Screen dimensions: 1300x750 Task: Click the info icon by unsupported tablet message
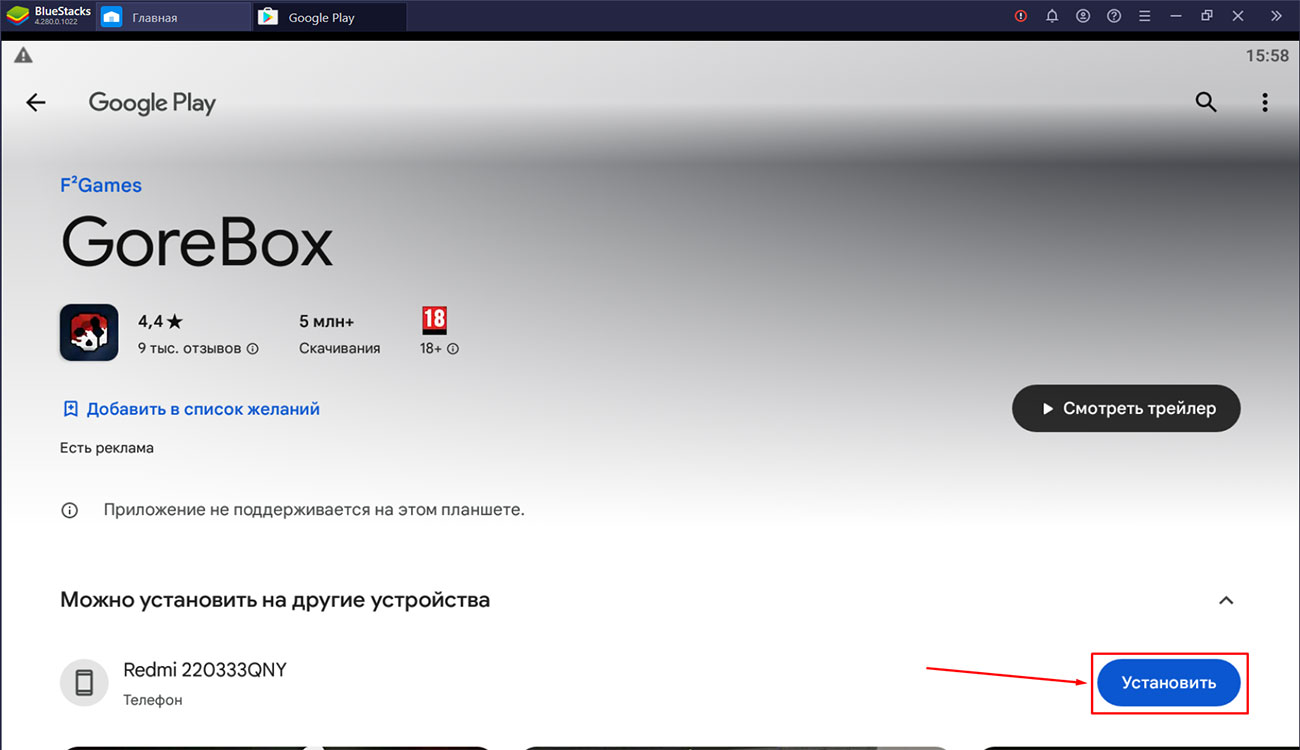[x=70, y=510]
